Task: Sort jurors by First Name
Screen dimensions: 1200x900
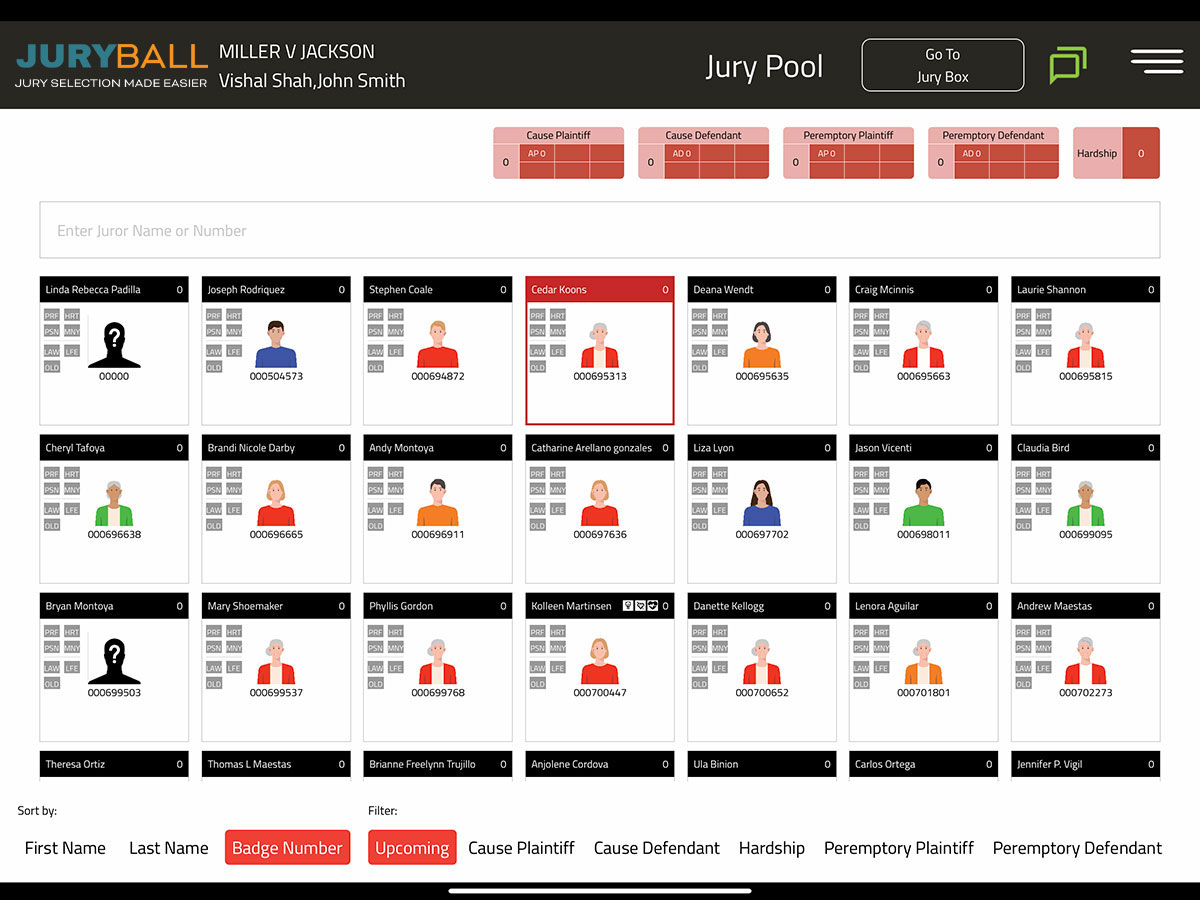Action: (x=65, y=848)
